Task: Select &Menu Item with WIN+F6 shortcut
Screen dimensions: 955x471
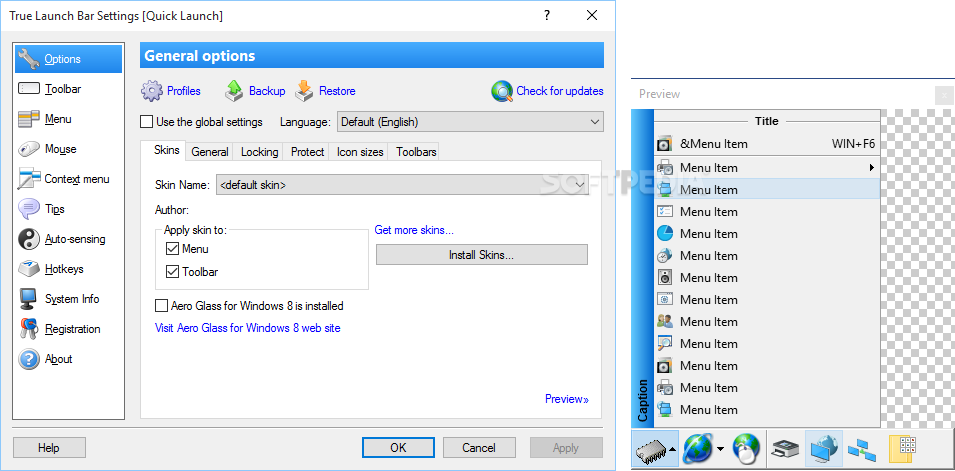Action: pos(767,144)
